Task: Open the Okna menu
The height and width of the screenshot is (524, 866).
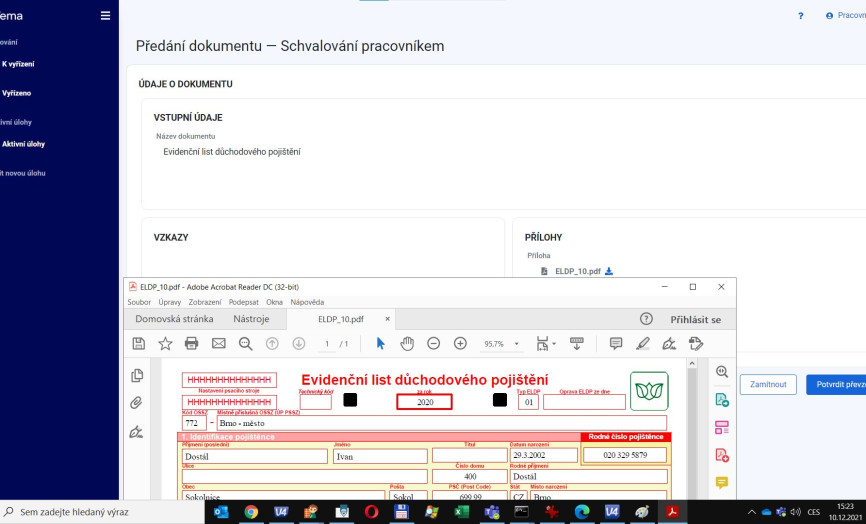Action: click(274, 302)
